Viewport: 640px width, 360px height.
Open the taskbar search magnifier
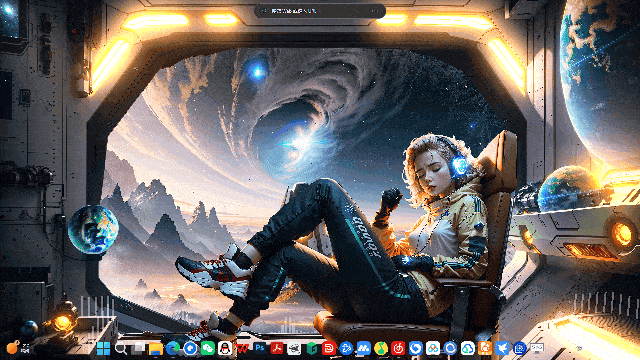pos(121,348)
